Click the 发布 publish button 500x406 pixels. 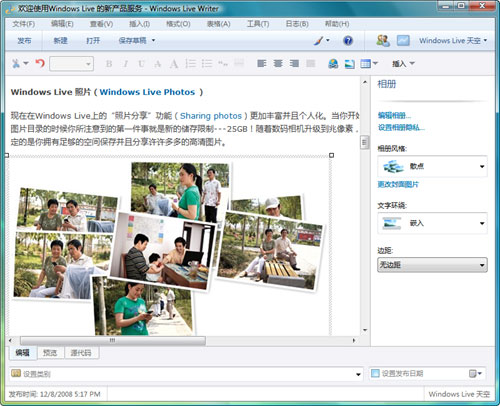24,41
